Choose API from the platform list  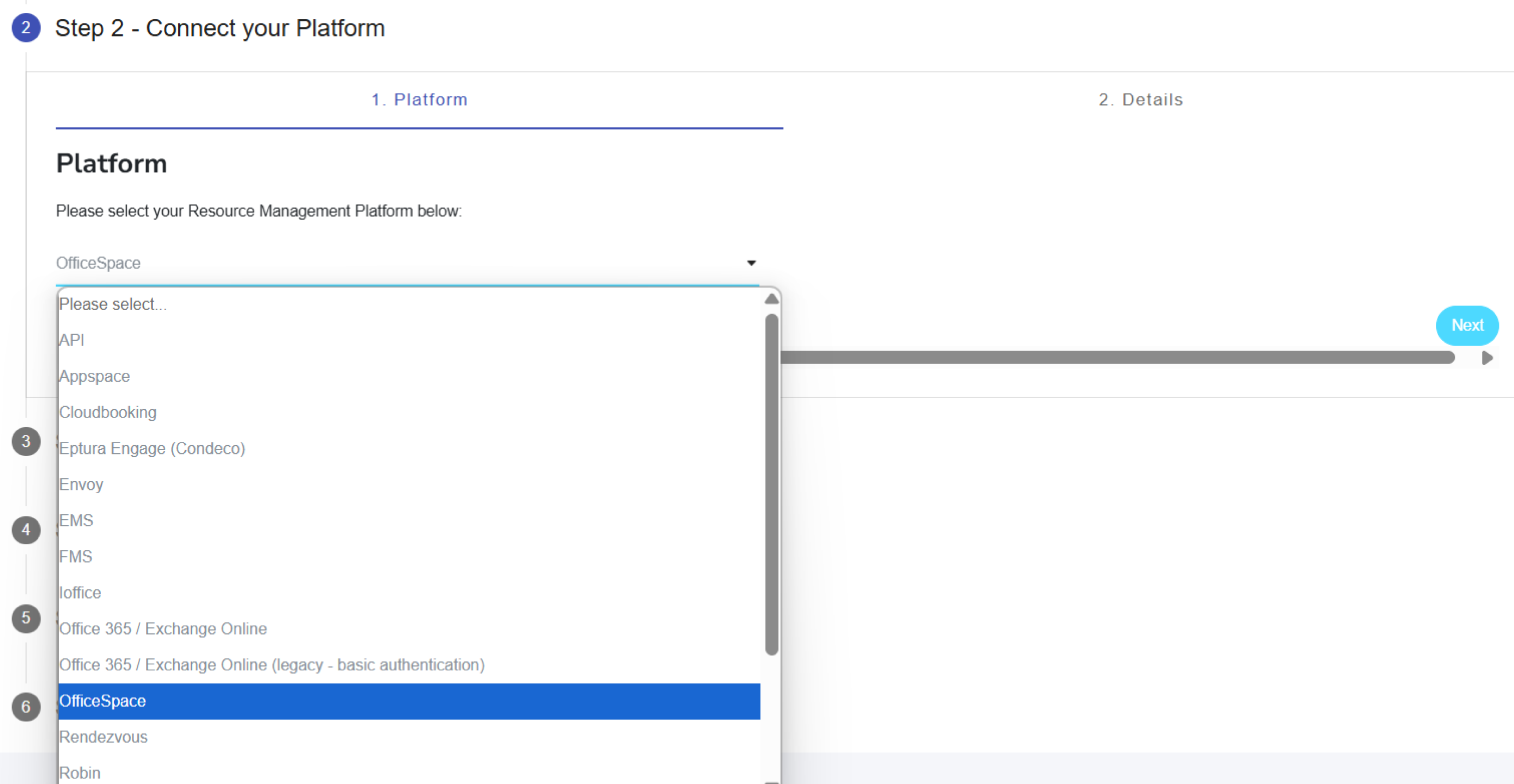click(x=409, y=340)
